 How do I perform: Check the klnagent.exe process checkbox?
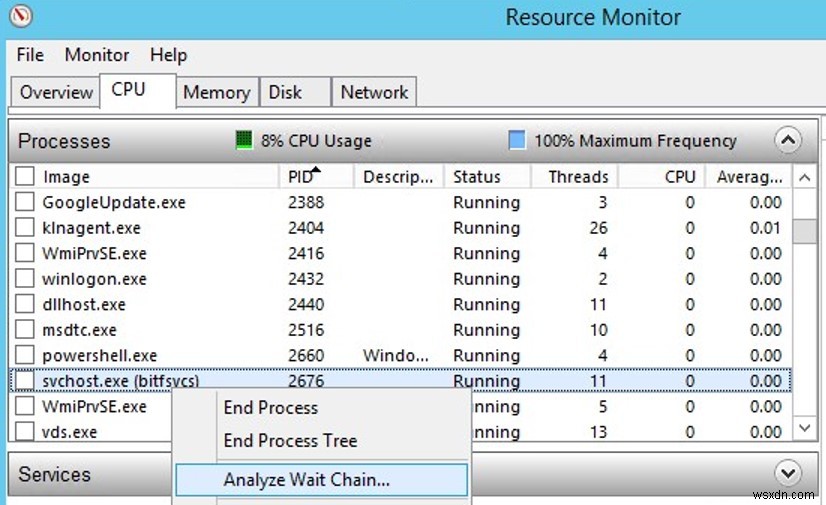pos(25,227)
